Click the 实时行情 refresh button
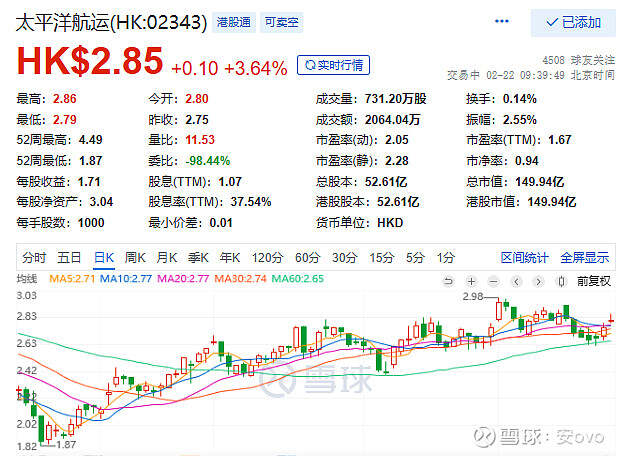The width and height of the screenshot is (623, 456). [x=333, y=65]
